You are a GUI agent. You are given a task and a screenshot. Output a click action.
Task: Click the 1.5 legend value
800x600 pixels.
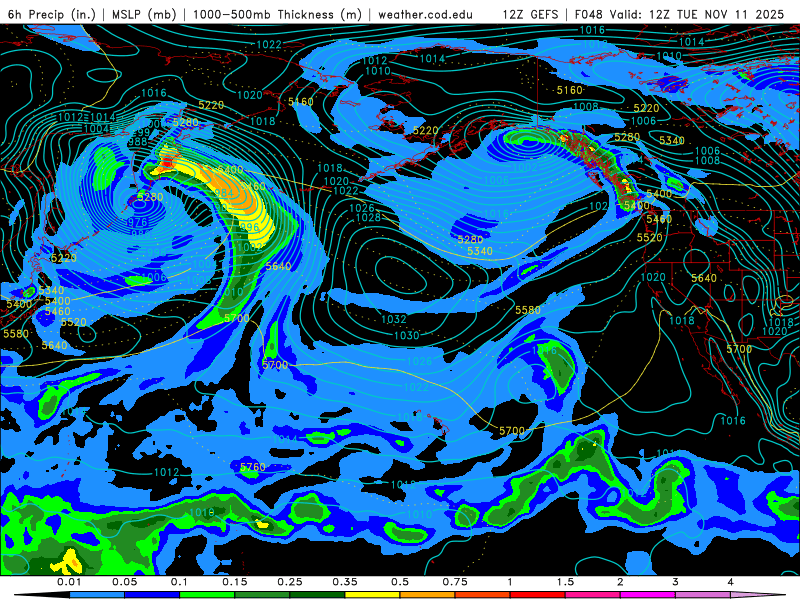click(565, 582)
